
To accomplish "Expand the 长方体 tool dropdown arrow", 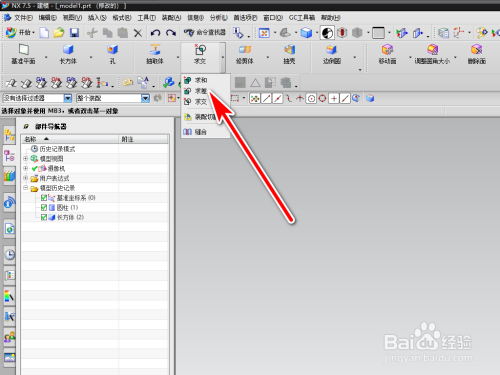I will [91, 57].
